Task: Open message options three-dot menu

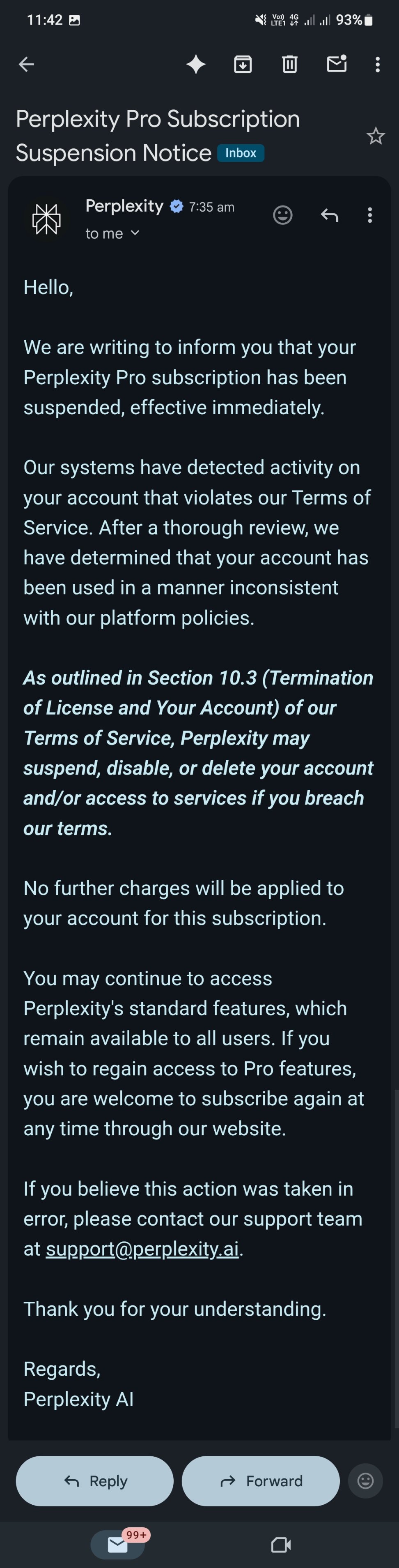Action: tap(370, 215)
